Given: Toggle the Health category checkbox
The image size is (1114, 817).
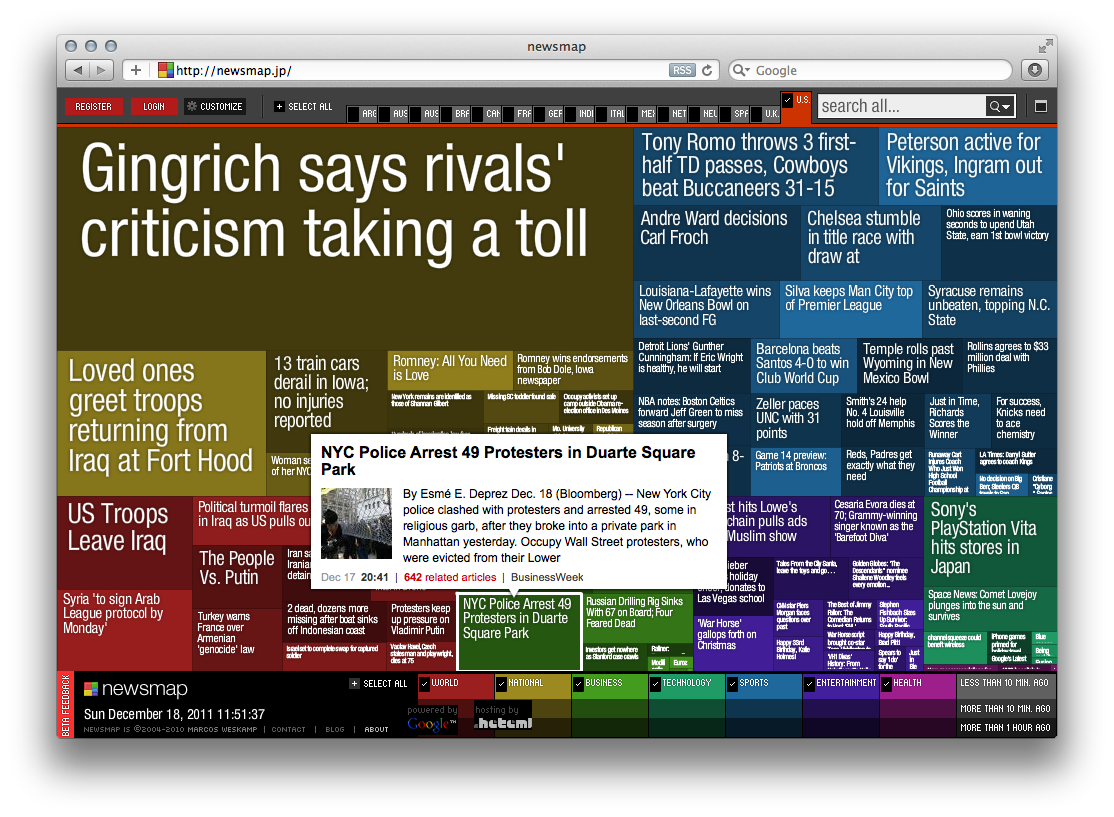Looking at the screenshot, I should coord(887,684).
